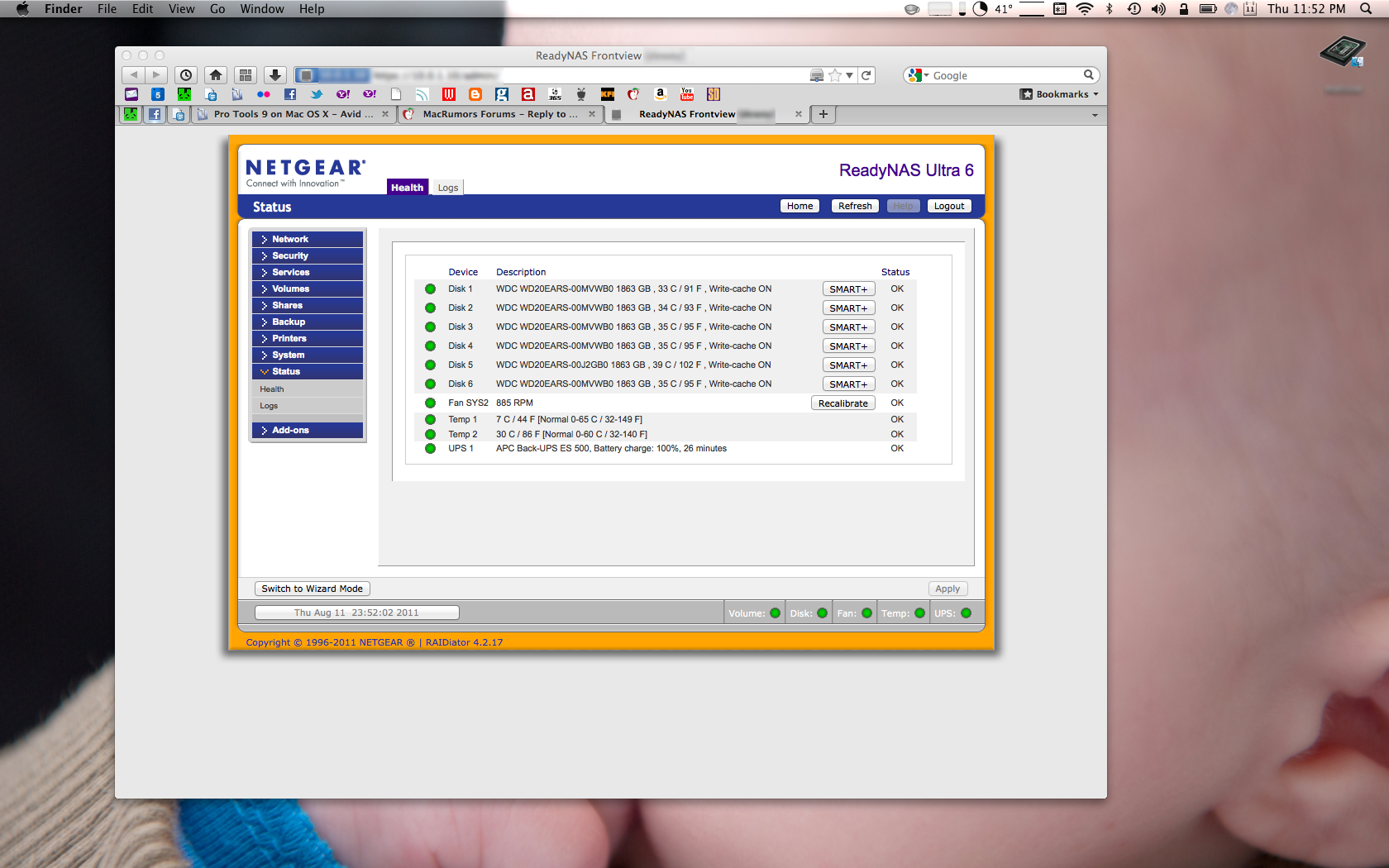Click SMART+ button for Disk 1
This screenshot has width=1389, height=868.
(x=848, y=289)
